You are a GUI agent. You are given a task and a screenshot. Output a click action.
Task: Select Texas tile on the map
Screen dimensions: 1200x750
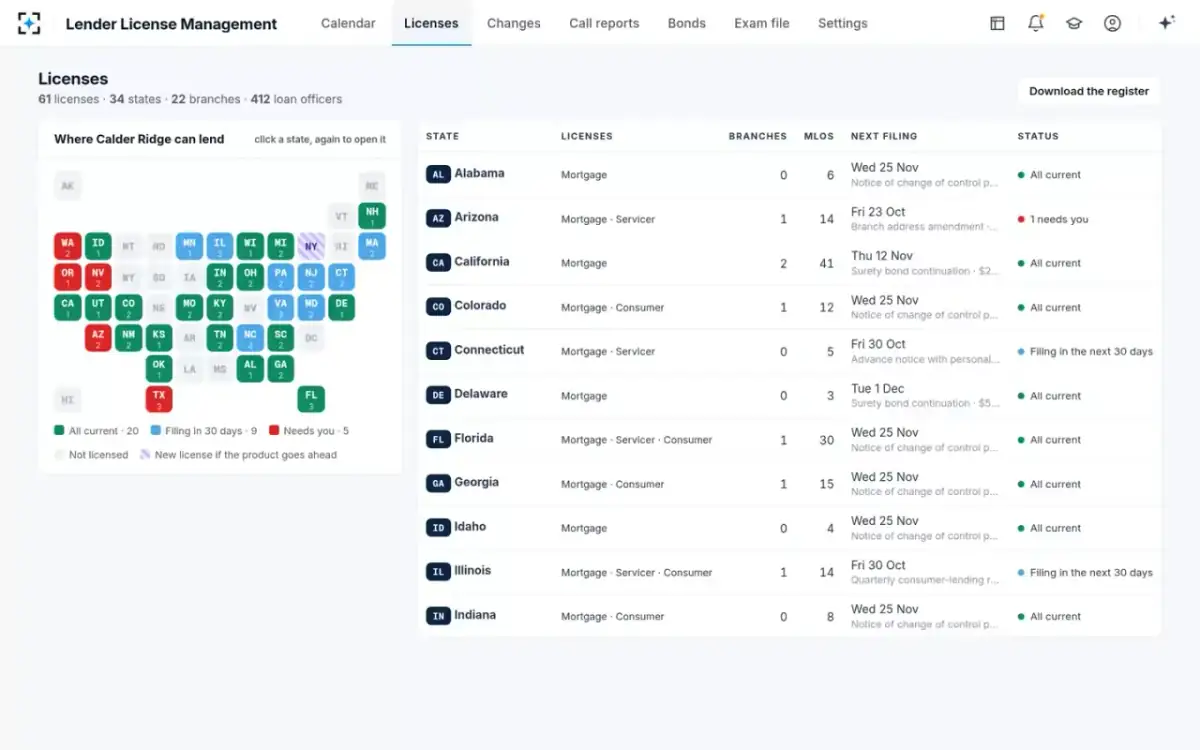coord(159,399)
